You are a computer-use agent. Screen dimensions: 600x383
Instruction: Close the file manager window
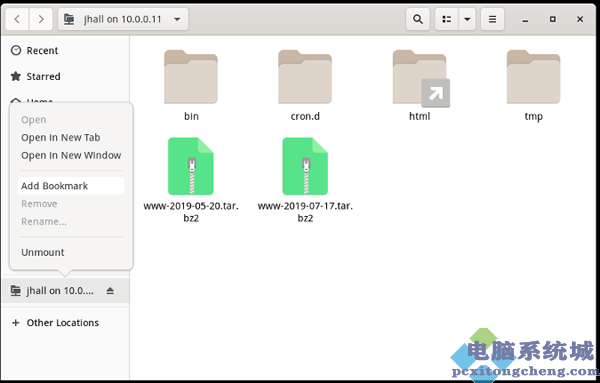[x=580, y=19]
